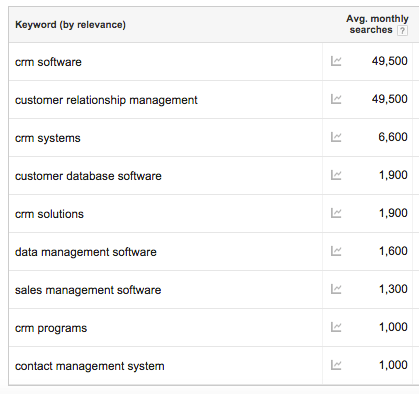419x394 pixels.
Task: Select the keyword "crm software"
Action: [48, 62]
